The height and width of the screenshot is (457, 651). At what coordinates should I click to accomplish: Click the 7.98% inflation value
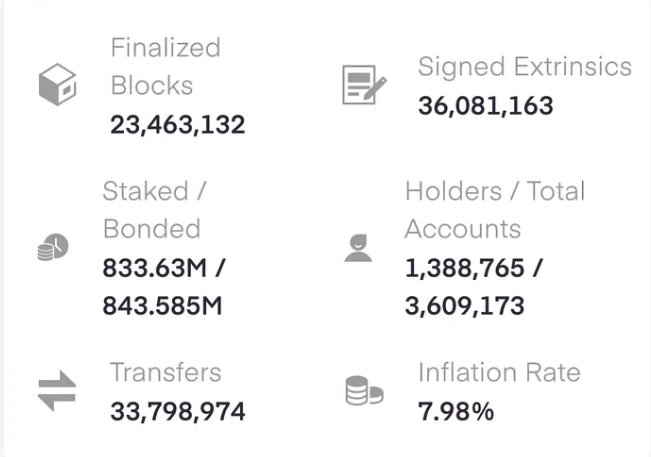pyautogui.click(x=456, y=412)
